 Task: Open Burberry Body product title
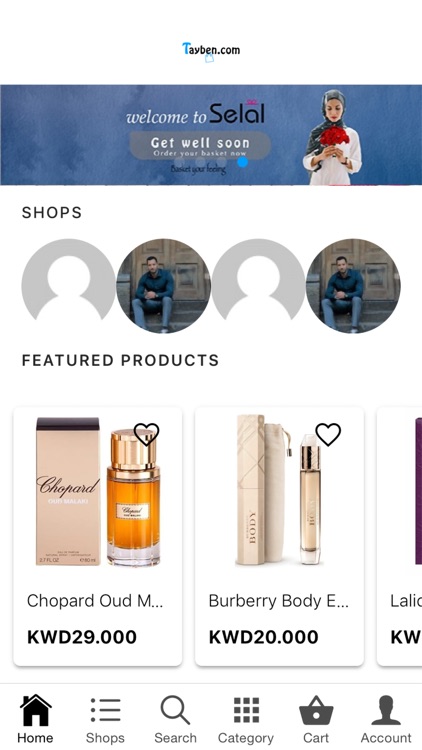click(278, 601)
